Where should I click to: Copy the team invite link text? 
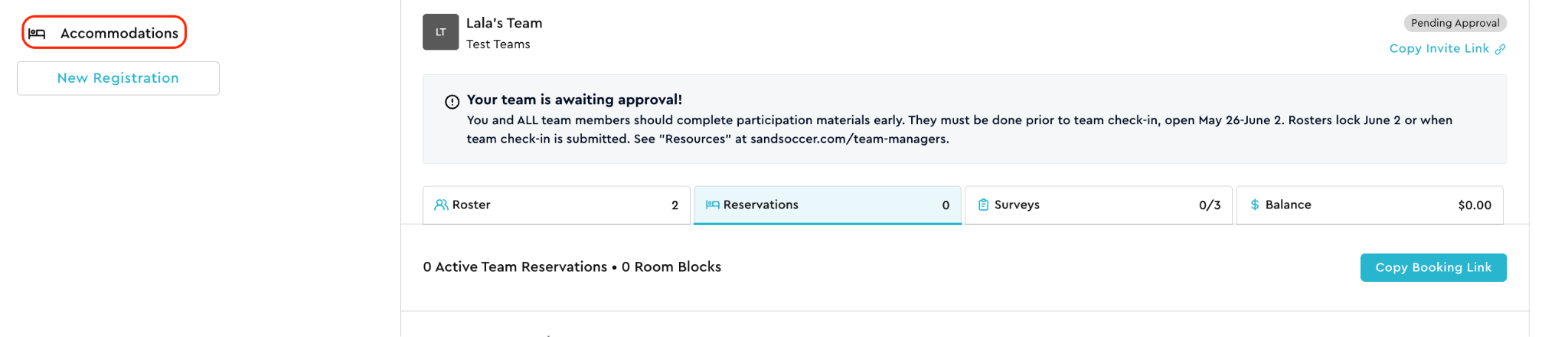pyautogui.click(x=1439, y=48)
